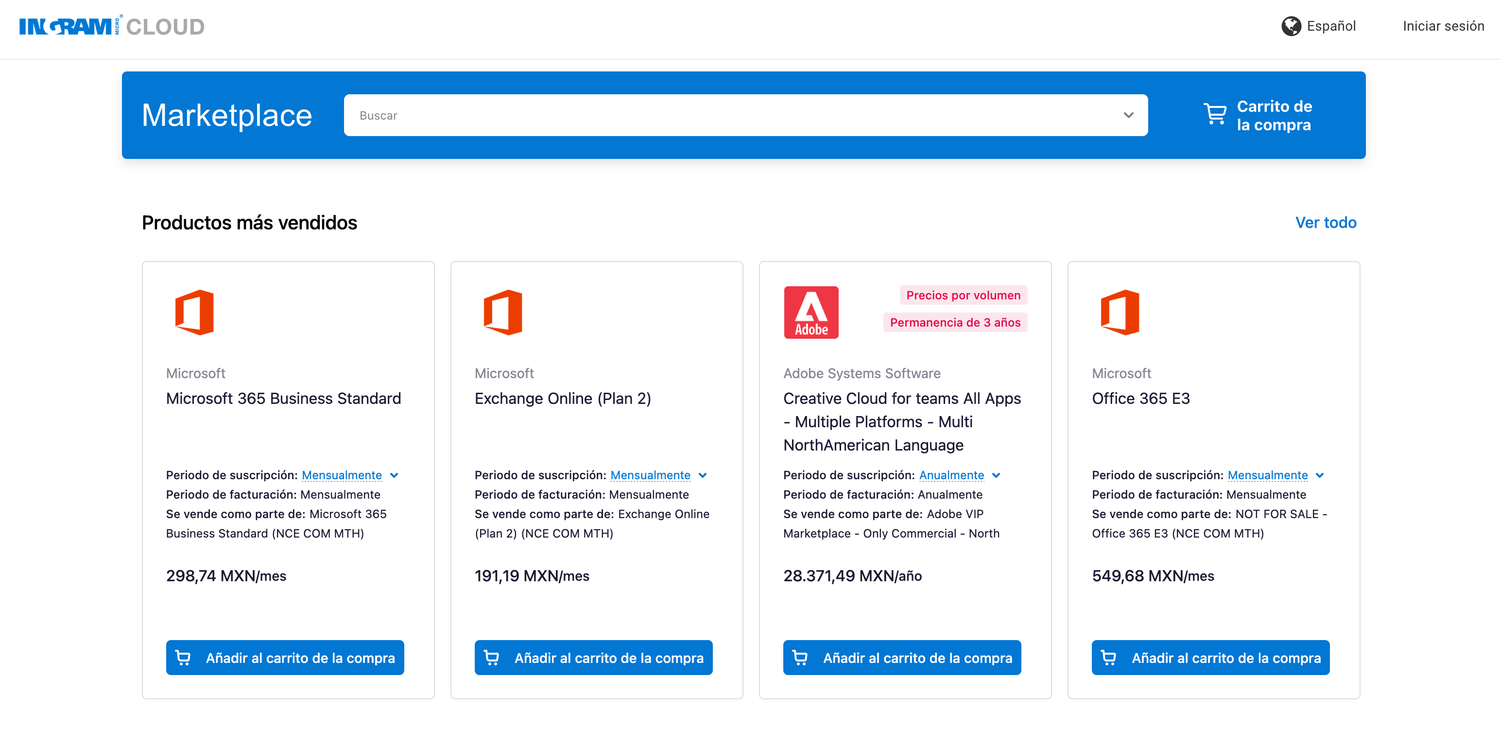Click cart icon in Exchange Online add button
This screenshot has height=747, width=1500.
point(492,658)
